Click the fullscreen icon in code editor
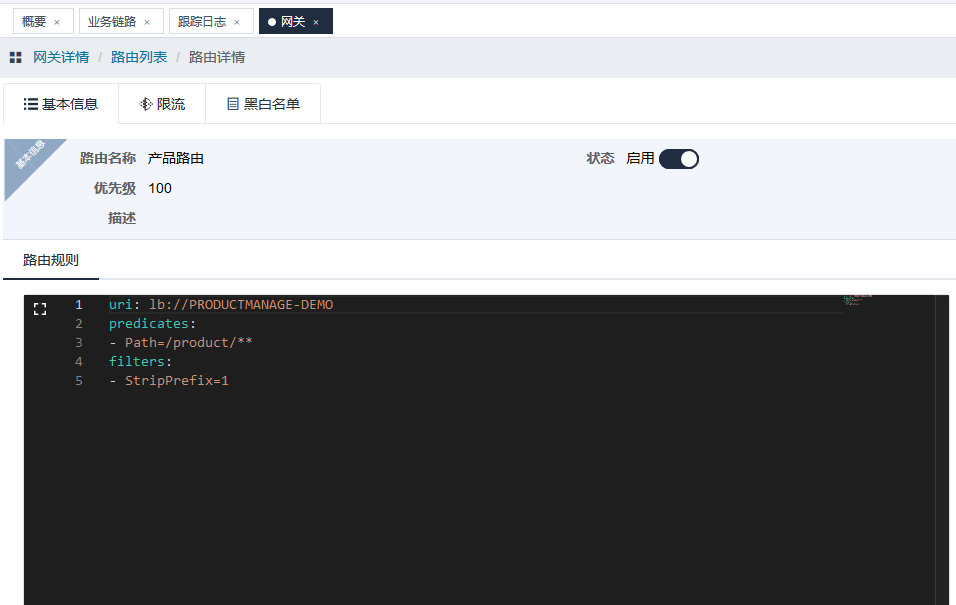Screen dimensions: 956x605 [40, 309]
